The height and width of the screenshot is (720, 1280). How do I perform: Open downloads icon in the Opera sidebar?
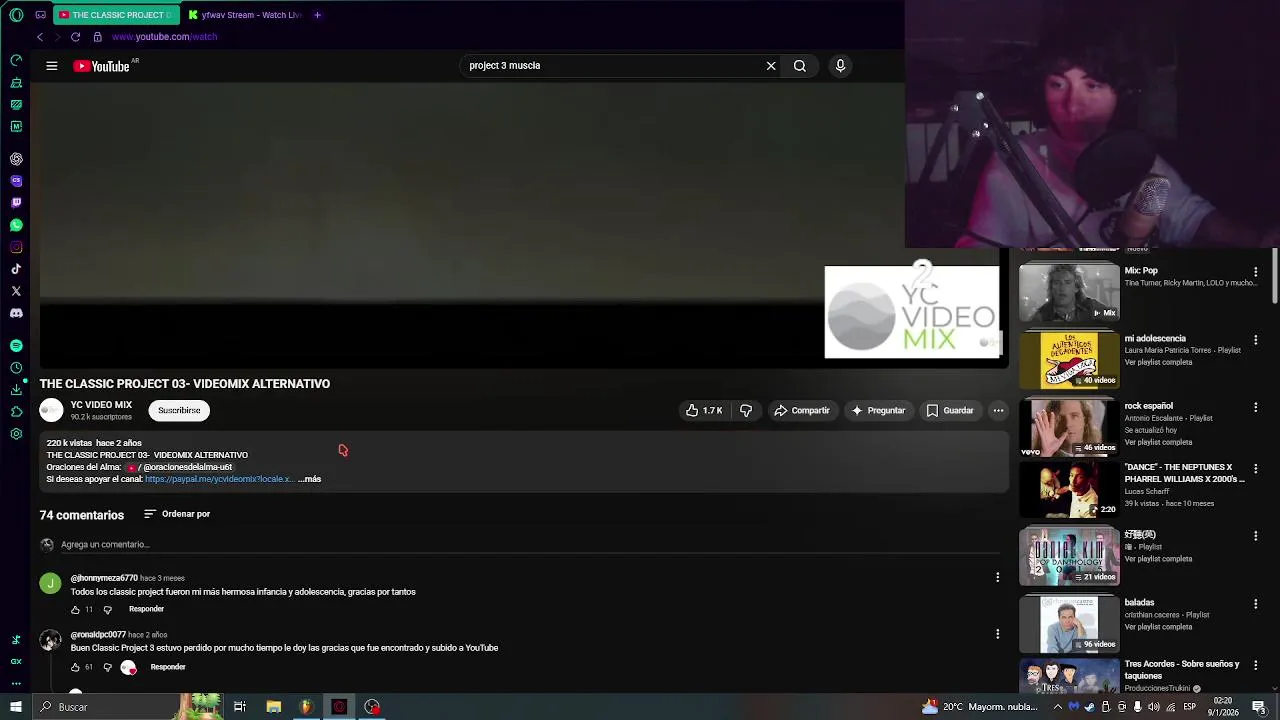pyautogui.click(x=16, y=390)
